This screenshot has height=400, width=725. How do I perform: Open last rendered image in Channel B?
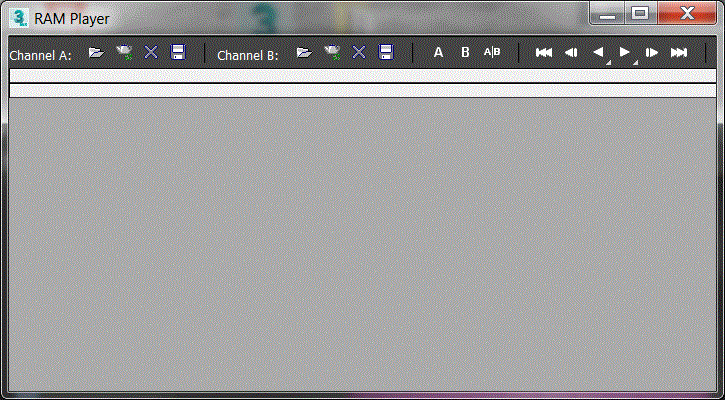332,52
